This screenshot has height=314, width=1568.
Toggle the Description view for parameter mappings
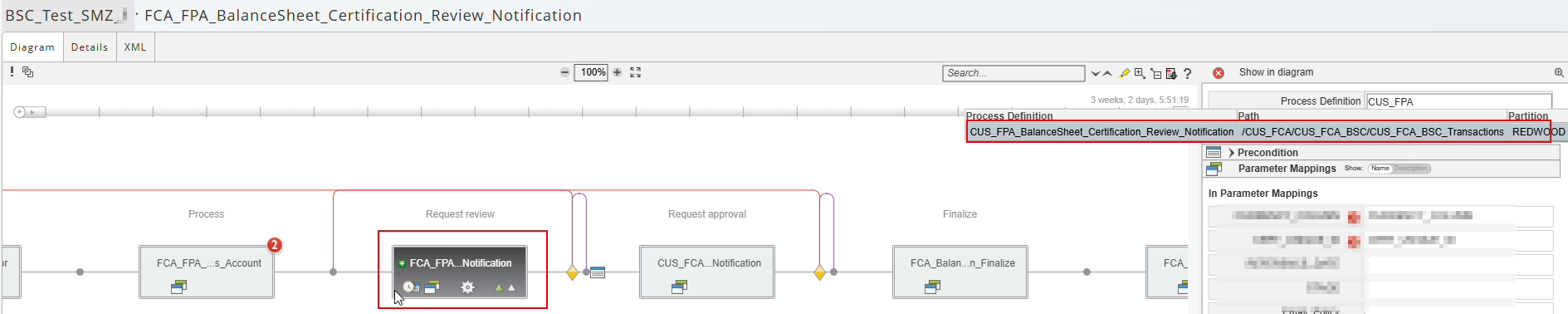click(x=1410, y=169)
